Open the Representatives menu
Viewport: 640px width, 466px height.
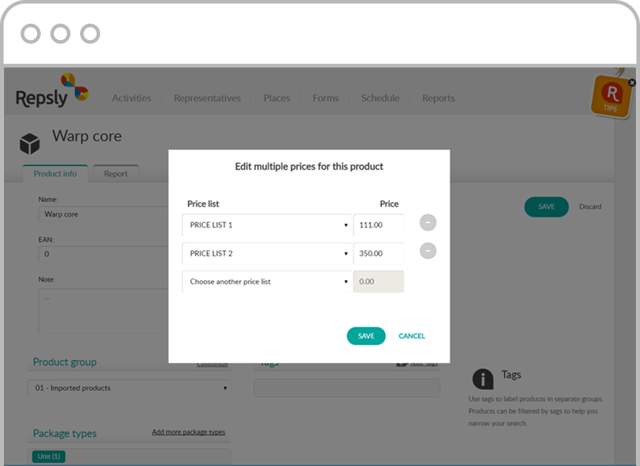tap(207, 98)
